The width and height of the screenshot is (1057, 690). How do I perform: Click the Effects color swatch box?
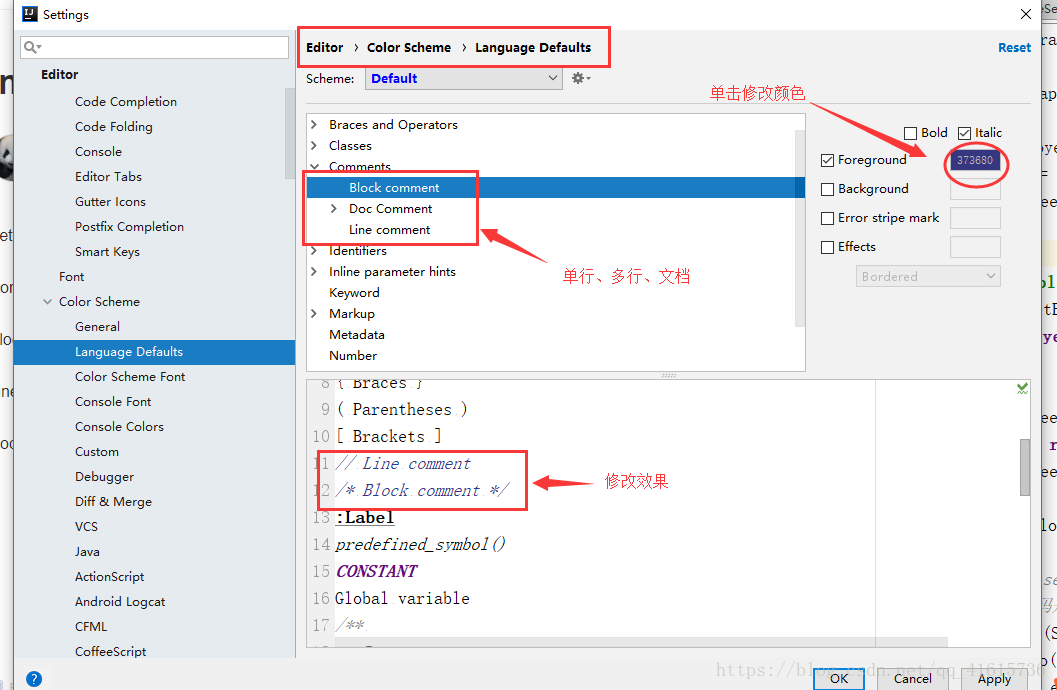[975, 247]
